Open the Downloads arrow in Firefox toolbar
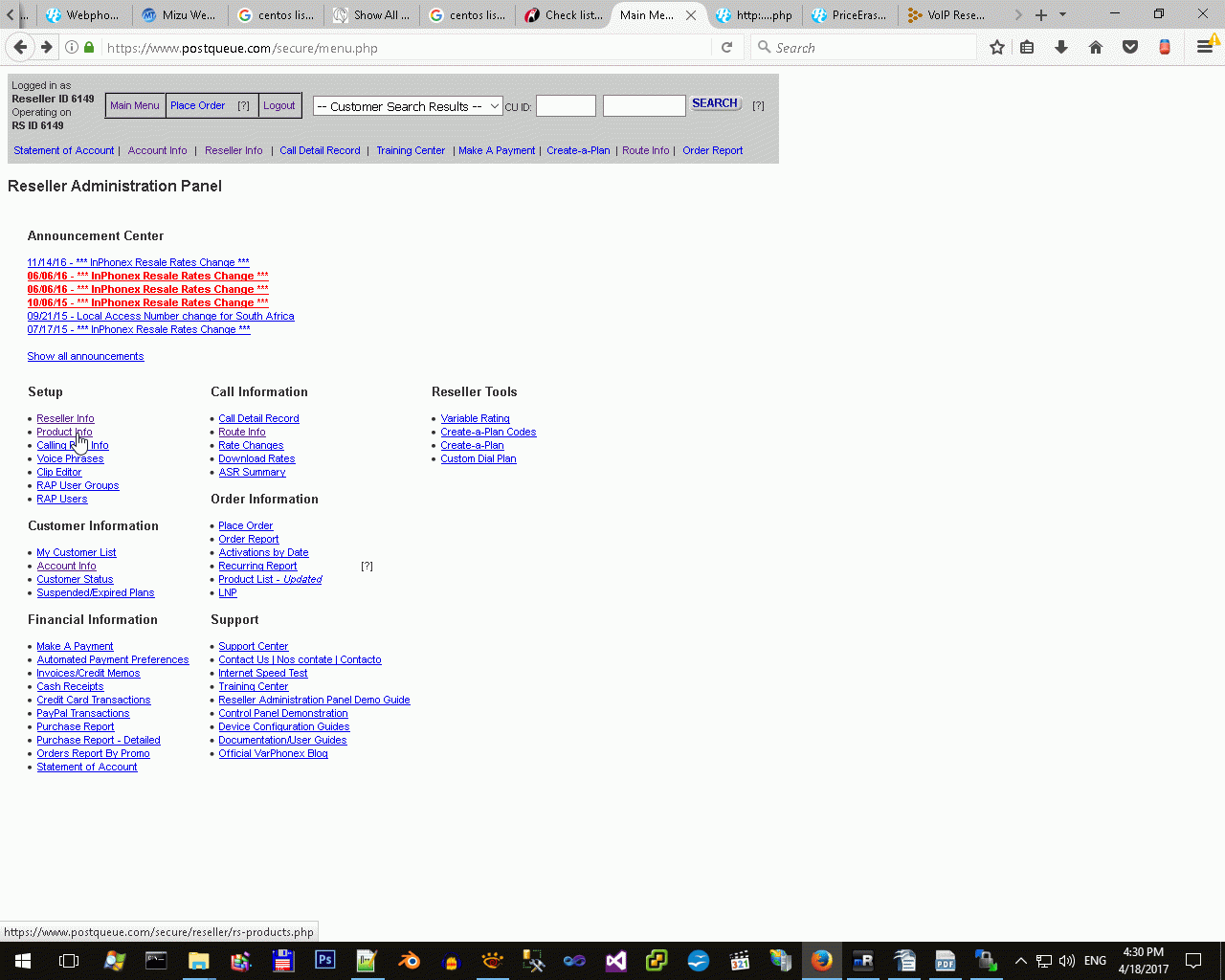Screen dimensions: 1225x980 [1061, 47]
